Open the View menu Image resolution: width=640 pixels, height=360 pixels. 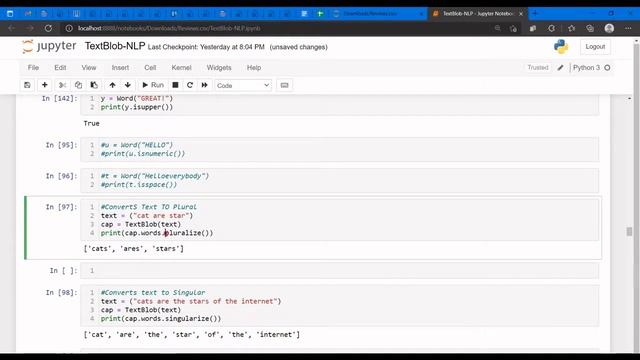89,68
